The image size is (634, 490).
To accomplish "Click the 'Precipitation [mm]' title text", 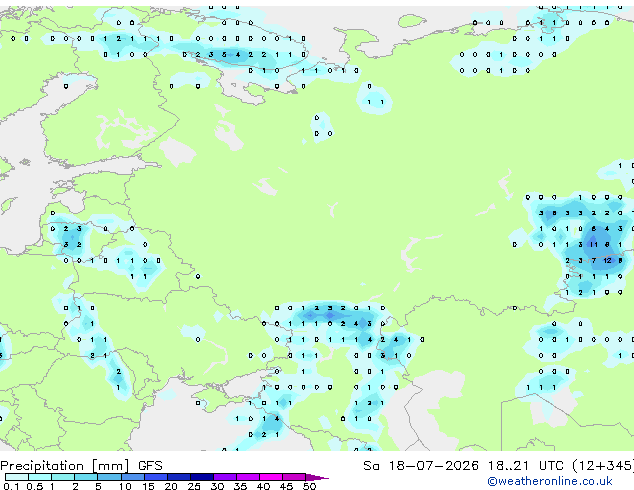I will (65, 466).
